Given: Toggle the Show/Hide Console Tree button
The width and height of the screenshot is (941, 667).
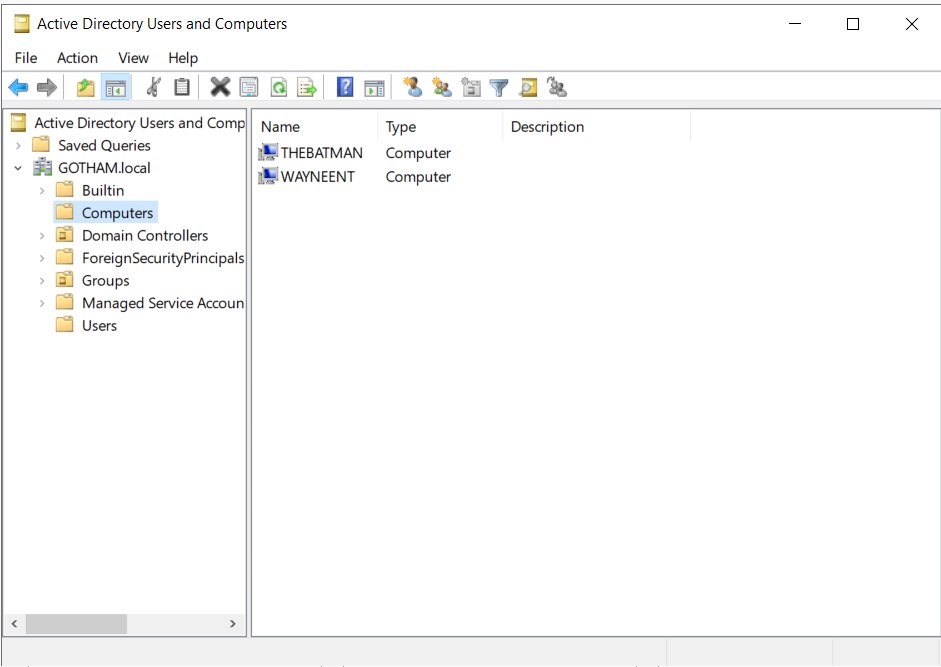Looking at the screenshot, I should click(116, 88).
